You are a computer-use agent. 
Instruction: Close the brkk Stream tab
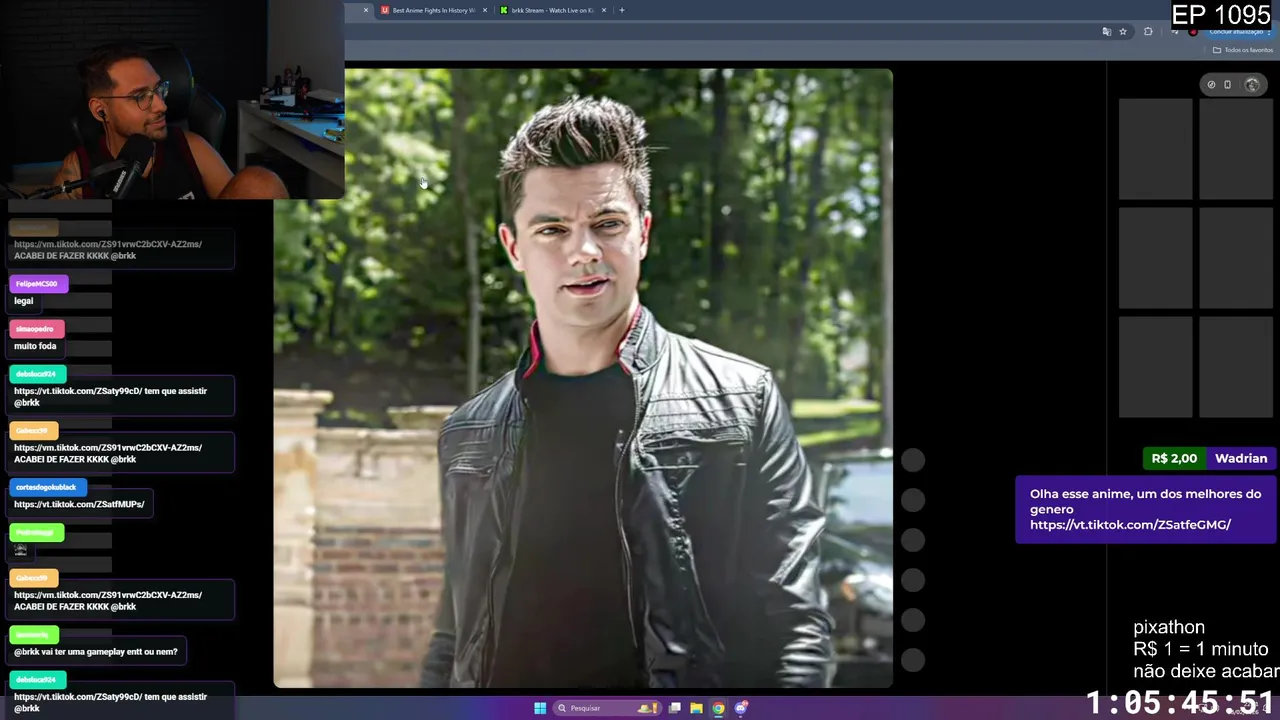click(x=604, y=10)
